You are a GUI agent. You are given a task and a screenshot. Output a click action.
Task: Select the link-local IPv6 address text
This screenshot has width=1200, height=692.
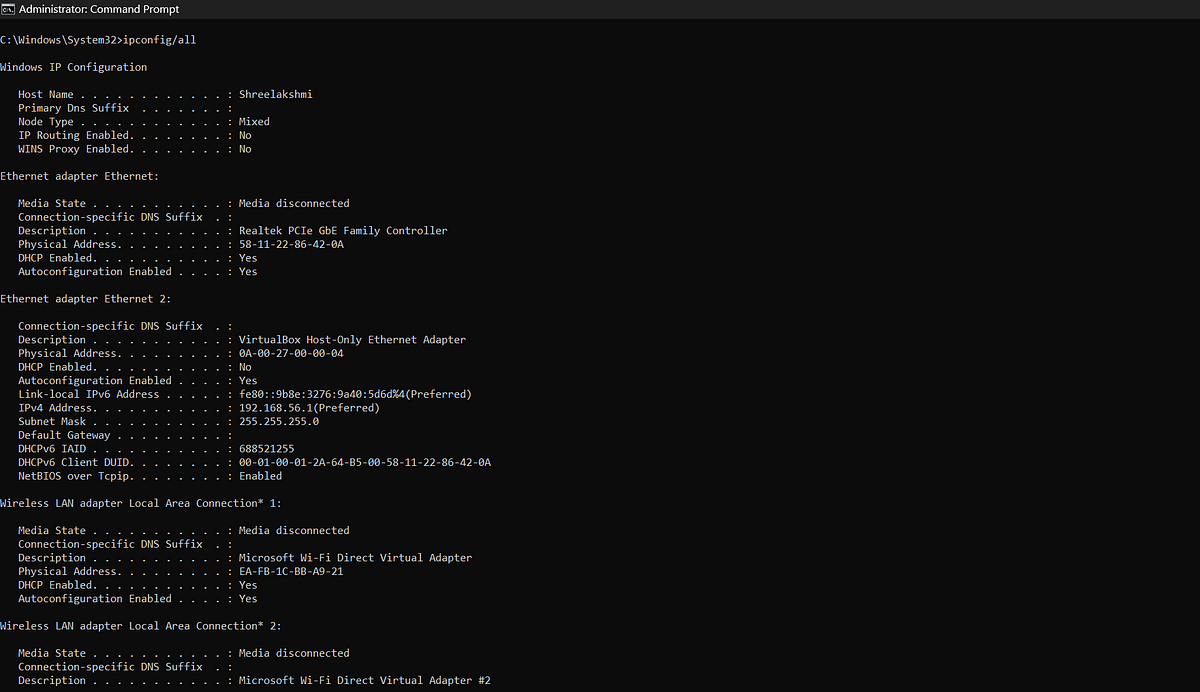pos(353,393)
